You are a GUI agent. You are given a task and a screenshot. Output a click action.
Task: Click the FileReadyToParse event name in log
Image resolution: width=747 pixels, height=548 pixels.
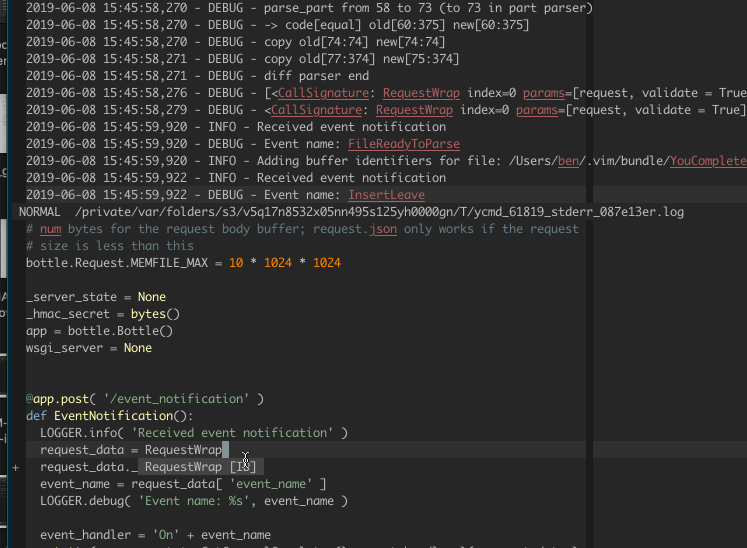[x=404, y=144]
